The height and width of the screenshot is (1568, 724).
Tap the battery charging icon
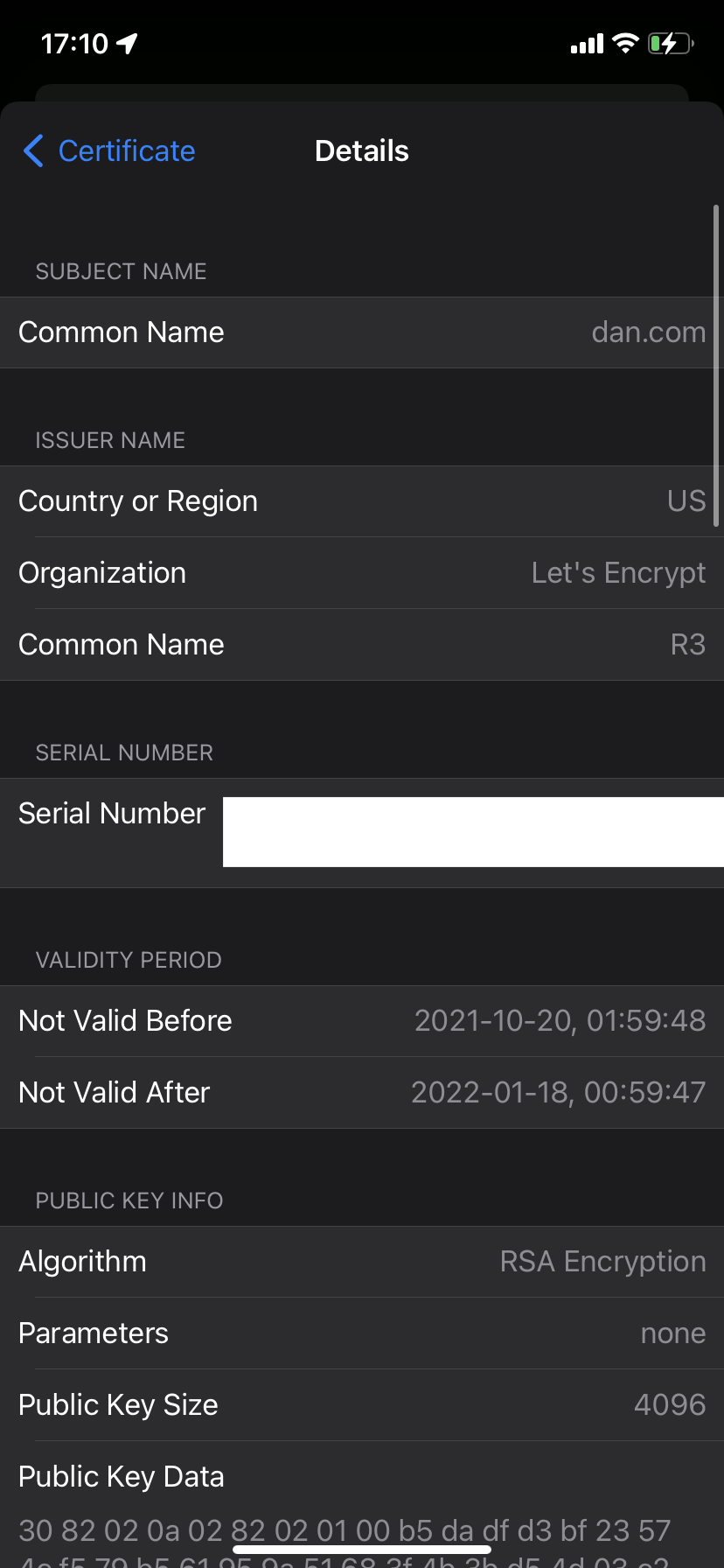670,43
